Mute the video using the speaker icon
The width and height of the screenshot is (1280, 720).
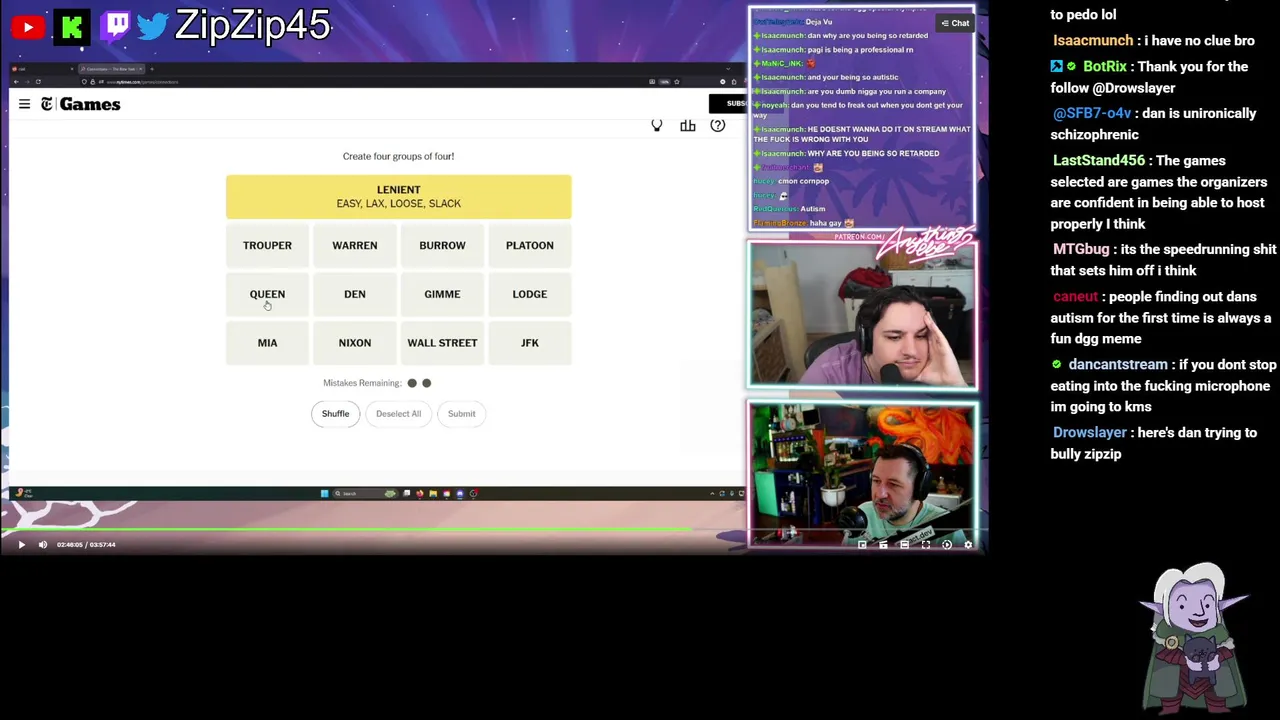pyautogui.click(x=43, y=545)
